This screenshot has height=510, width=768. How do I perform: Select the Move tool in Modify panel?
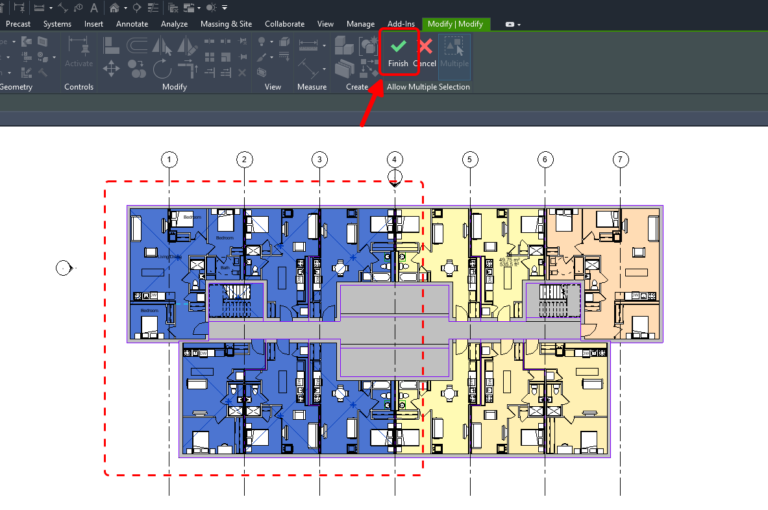pos(111,68)
